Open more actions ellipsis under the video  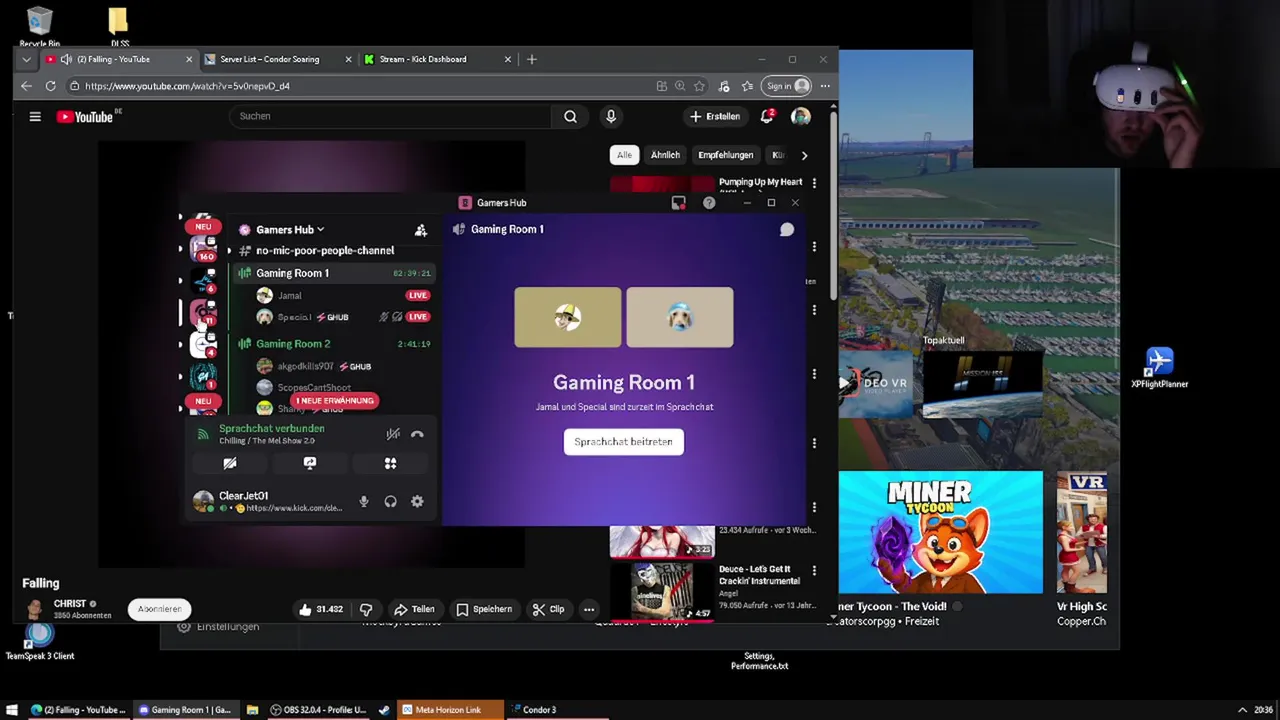(x=589, y=609)
